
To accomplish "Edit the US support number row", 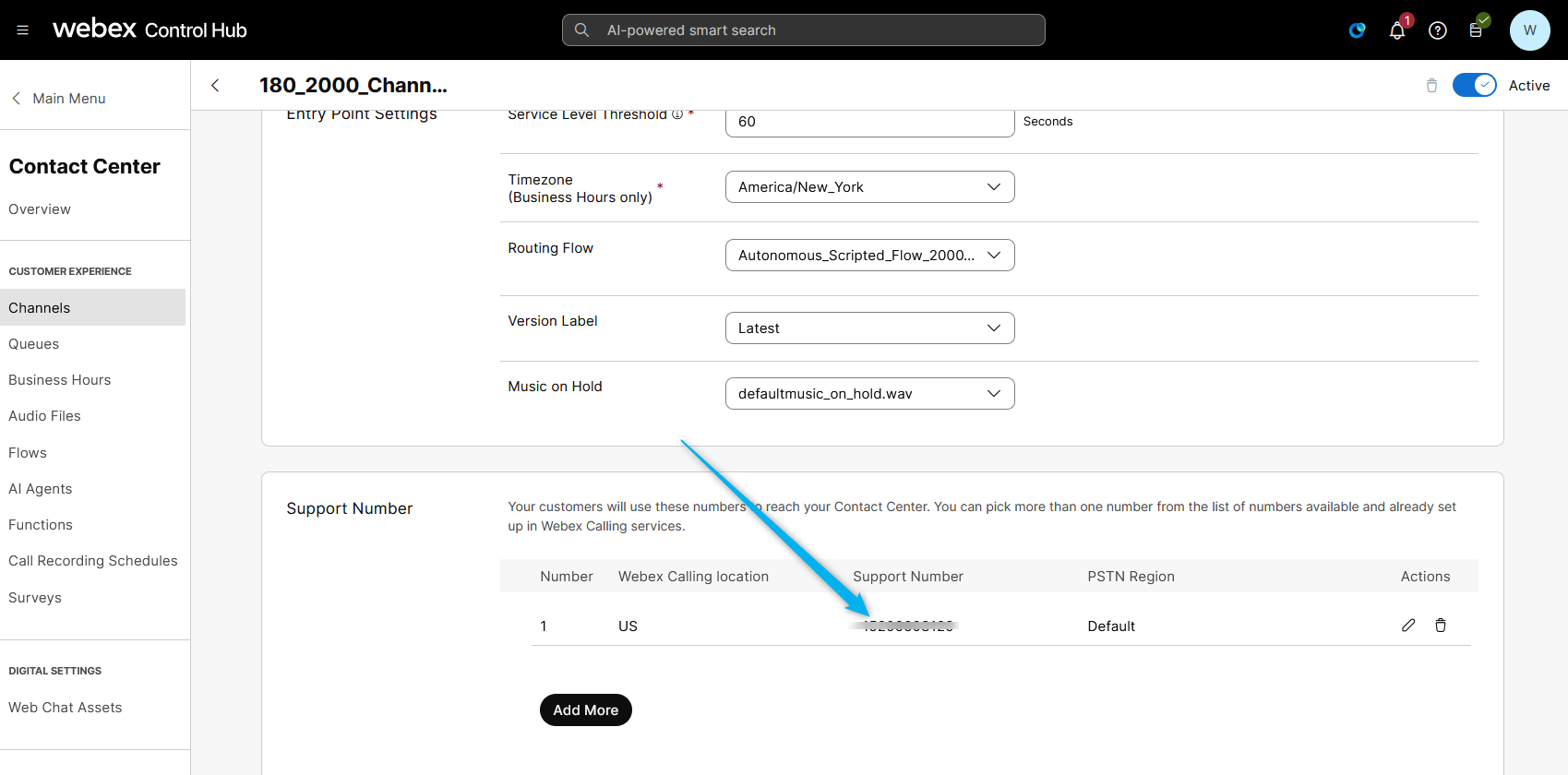I will (x=1408, y=626).
